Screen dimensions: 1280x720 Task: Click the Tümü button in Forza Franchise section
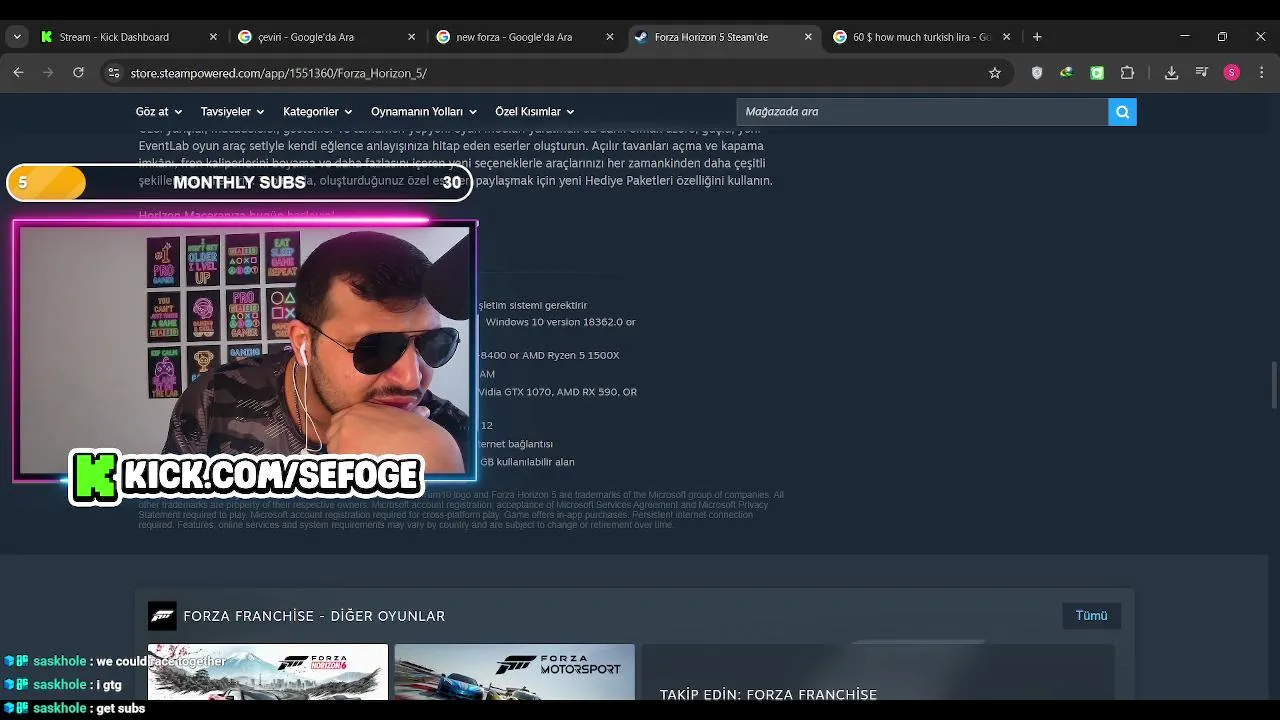pyautogui.click(x=1091, y=616)
